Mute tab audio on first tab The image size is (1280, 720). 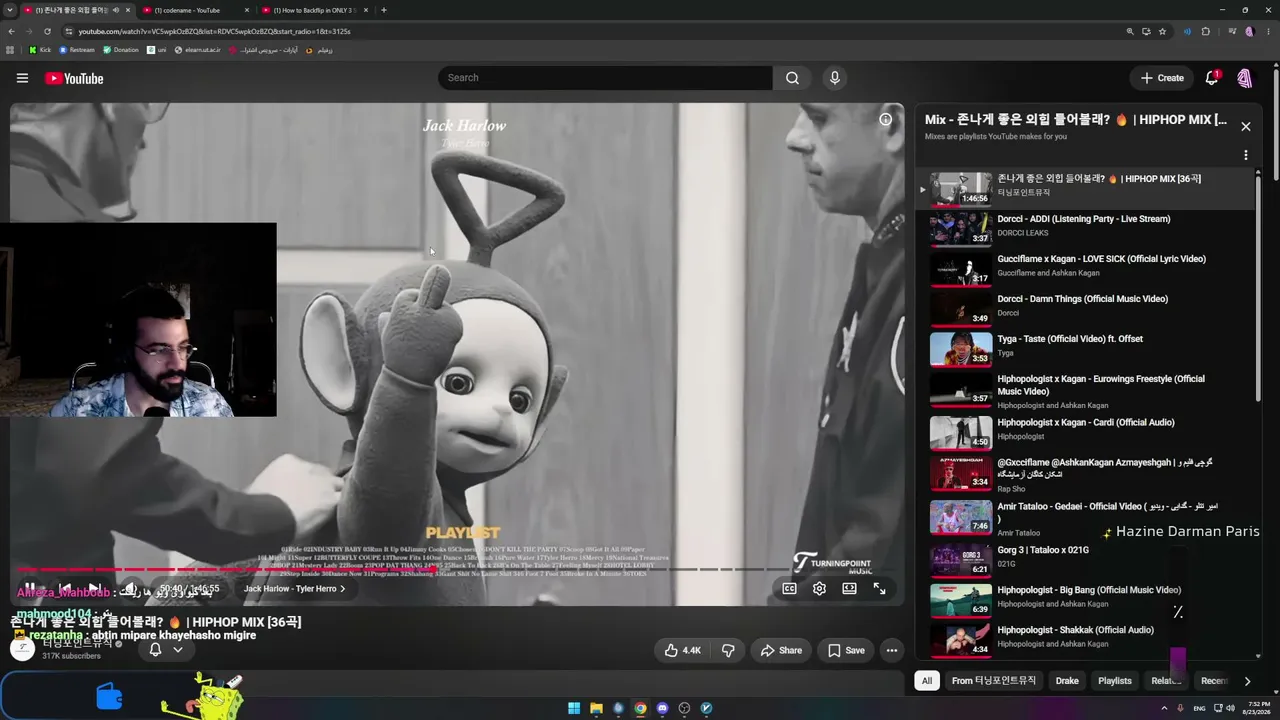point(116,10)
